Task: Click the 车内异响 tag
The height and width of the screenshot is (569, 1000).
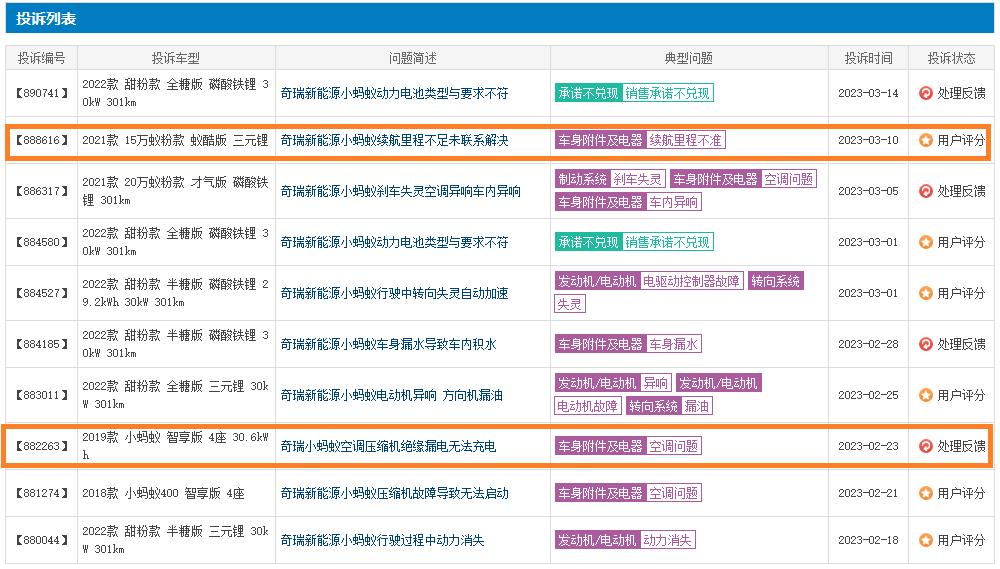Action: click(673, 202)
